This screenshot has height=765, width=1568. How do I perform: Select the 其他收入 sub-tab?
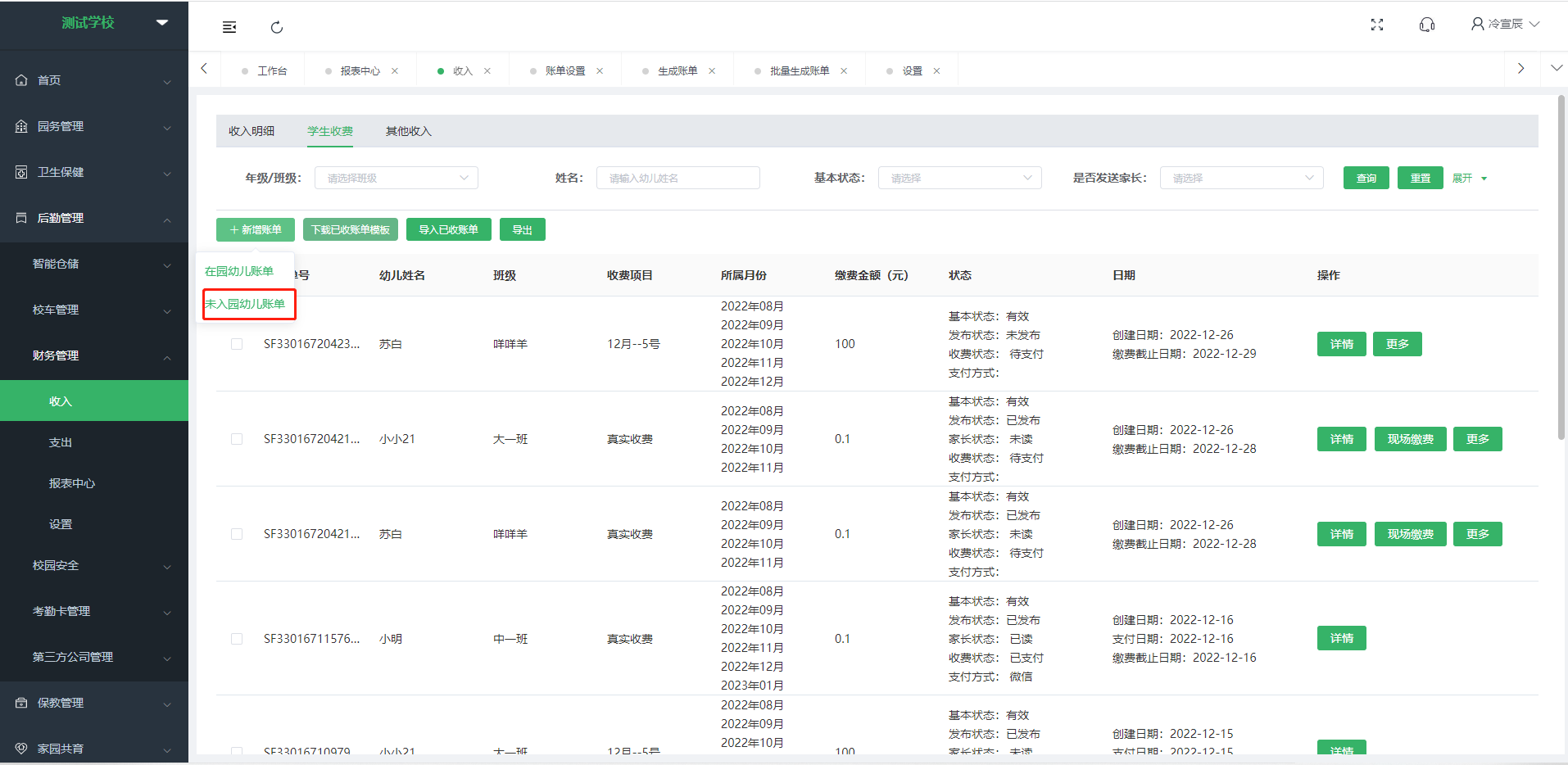pyautogui.click(x=408, y=131)
